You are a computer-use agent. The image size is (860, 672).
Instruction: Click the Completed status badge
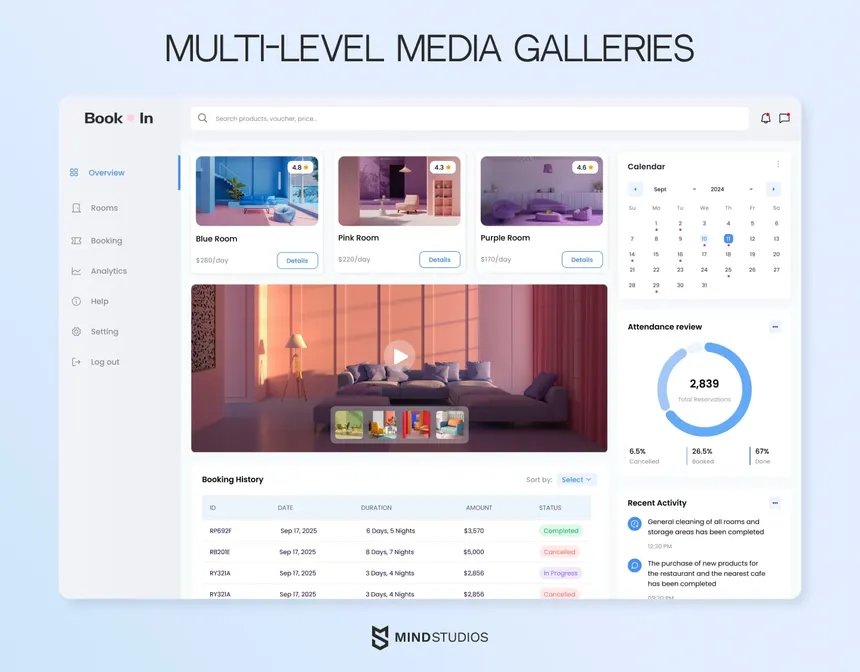tap(561, 531)
